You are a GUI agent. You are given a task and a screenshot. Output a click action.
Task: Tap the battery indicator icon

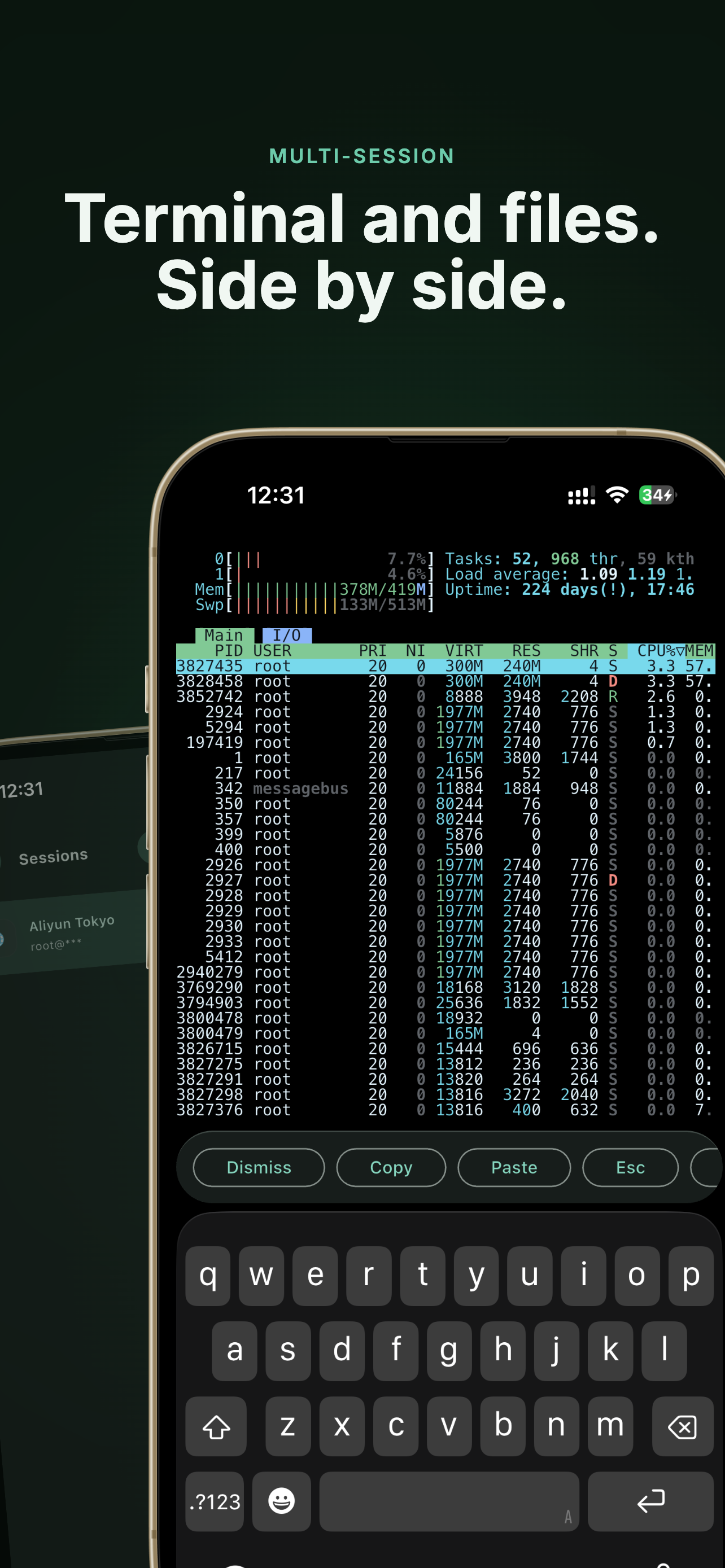(x=657, y=496)
